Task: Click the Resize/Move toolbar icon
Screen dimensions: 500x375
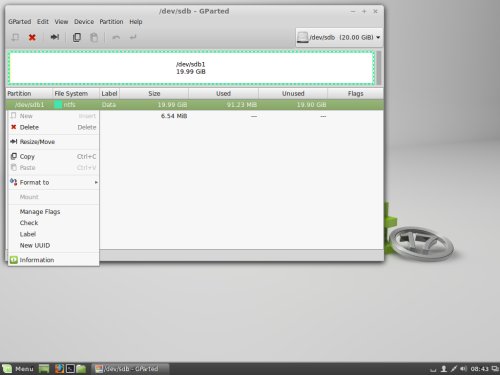Action: (x=55, y=37)
